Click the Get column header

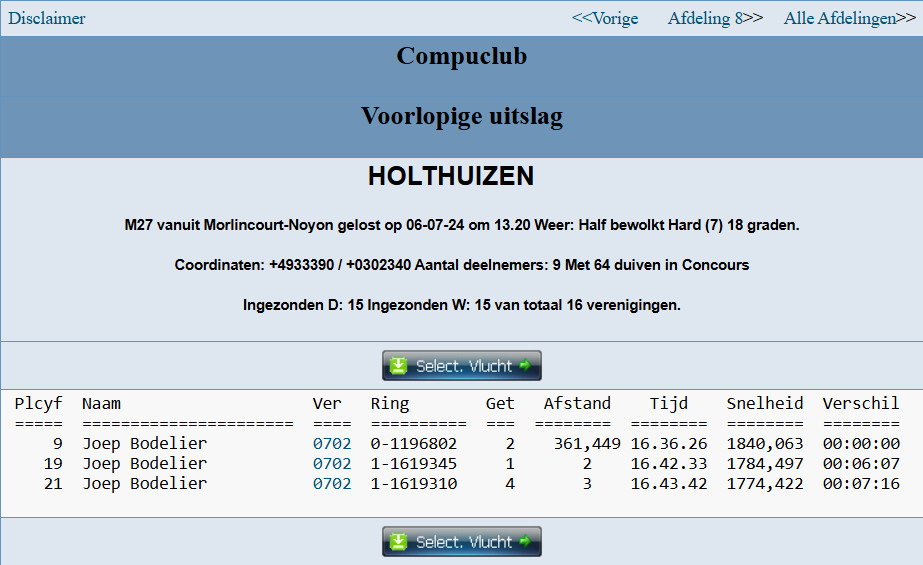point(500,404)
